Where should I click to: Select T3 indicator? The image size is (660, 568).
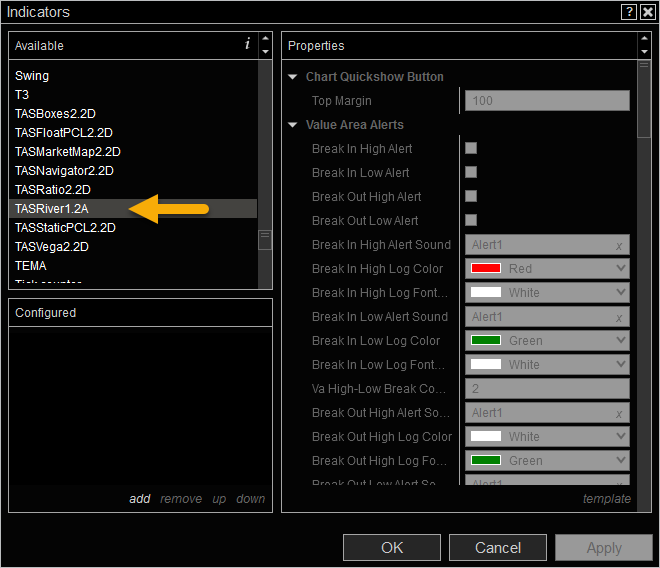[x=133, y=95]
